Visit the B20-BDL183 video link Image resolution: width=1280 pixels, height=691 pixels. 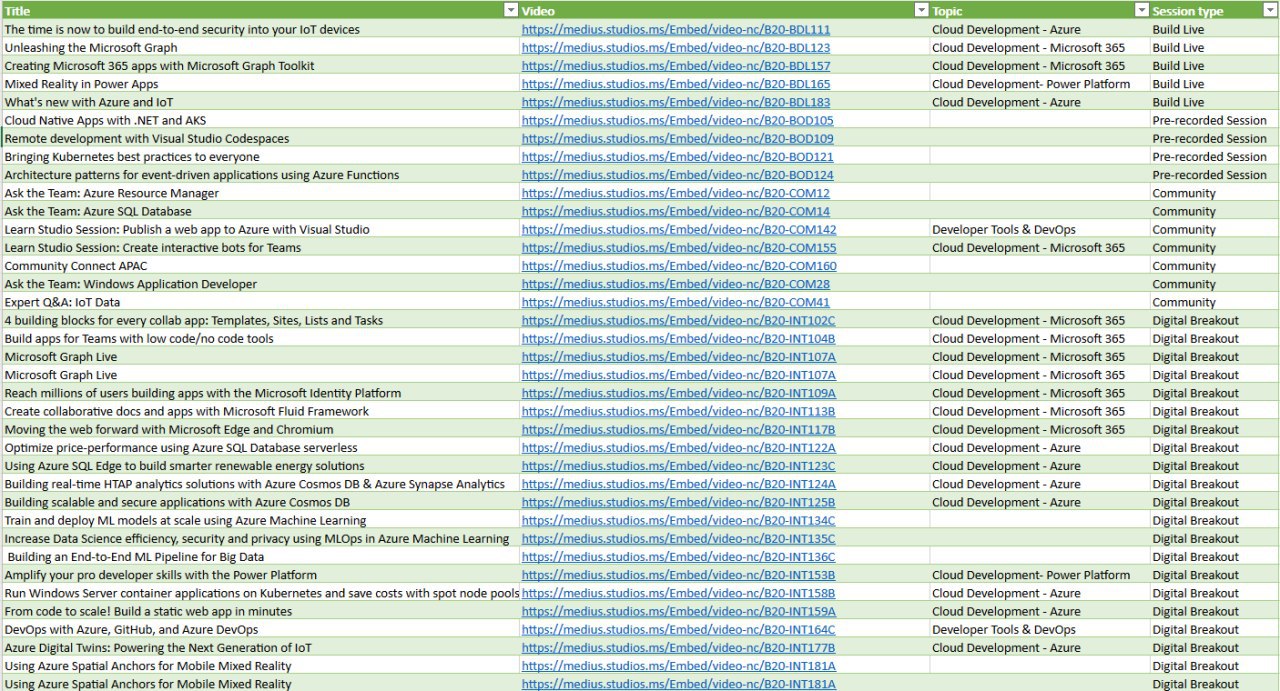point(676,102)
